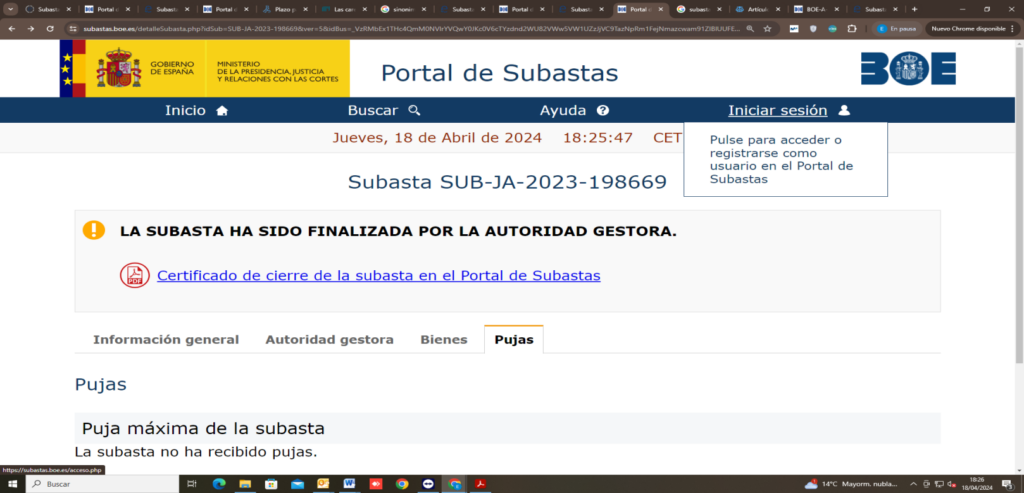Image resolution: width=1024 pixels, height=493 pixels.
Task: Switch to the Información general tab
Action: point(166,340)
